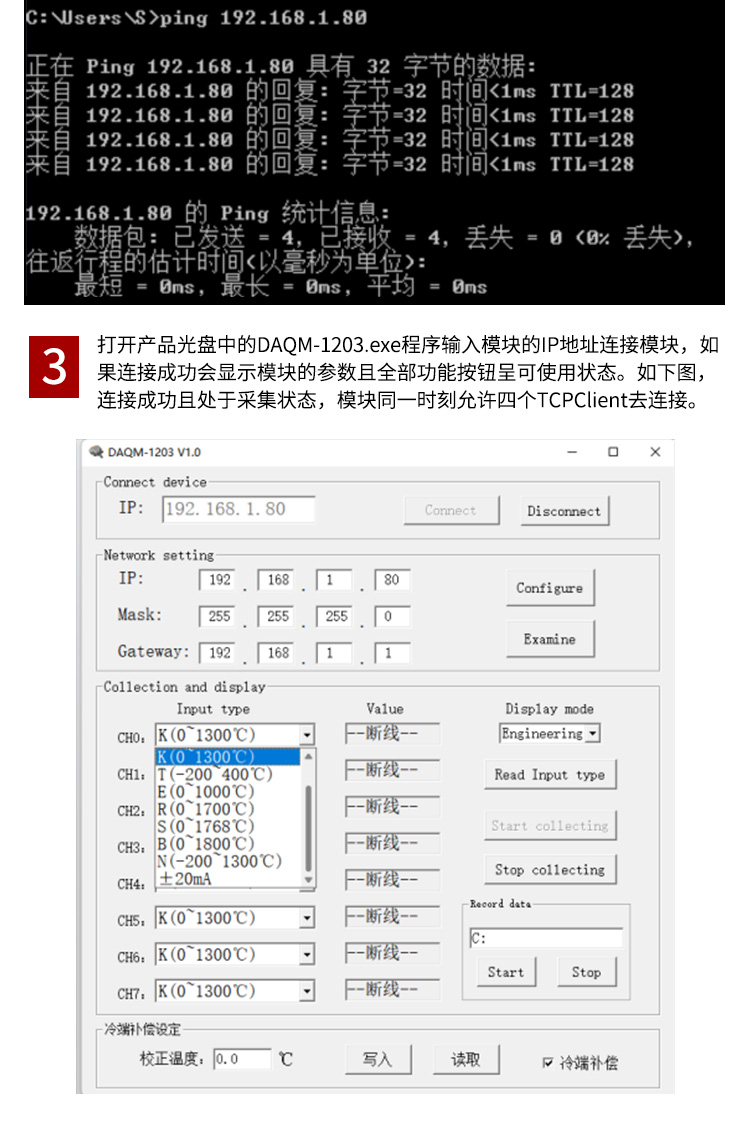The image size is (750, 1147).
Task: Click the Network IP last octet 80
Action: (392, 579)
